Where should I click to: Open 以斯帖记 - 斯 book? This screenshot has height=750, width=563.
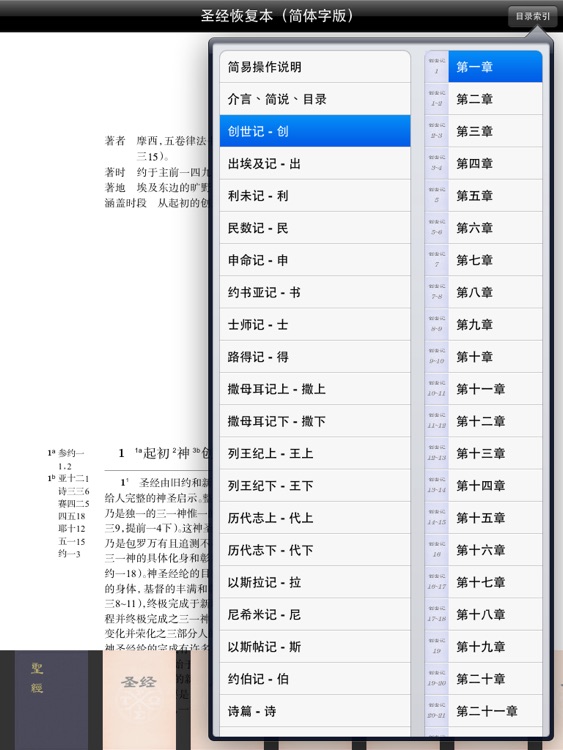(x=315, y=647)
